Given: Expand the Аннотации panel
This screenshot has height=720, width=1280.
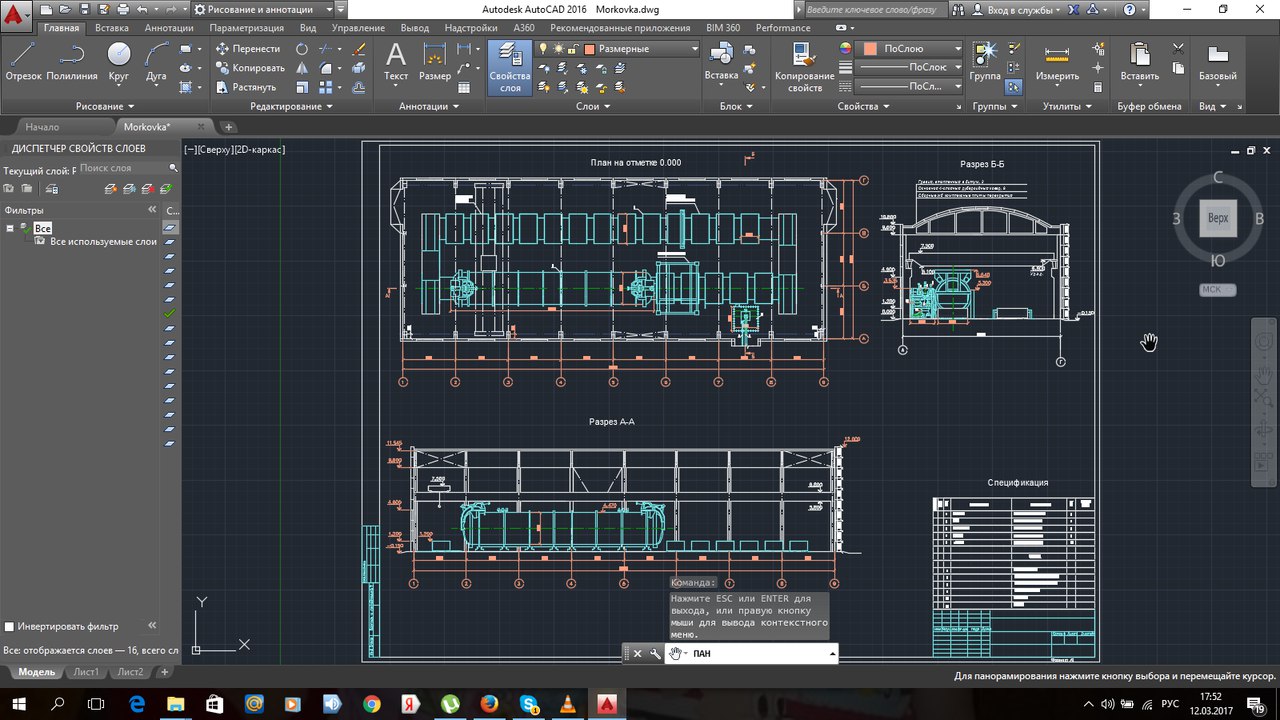Looking at the screenshot, I should (x=429, y=106).
